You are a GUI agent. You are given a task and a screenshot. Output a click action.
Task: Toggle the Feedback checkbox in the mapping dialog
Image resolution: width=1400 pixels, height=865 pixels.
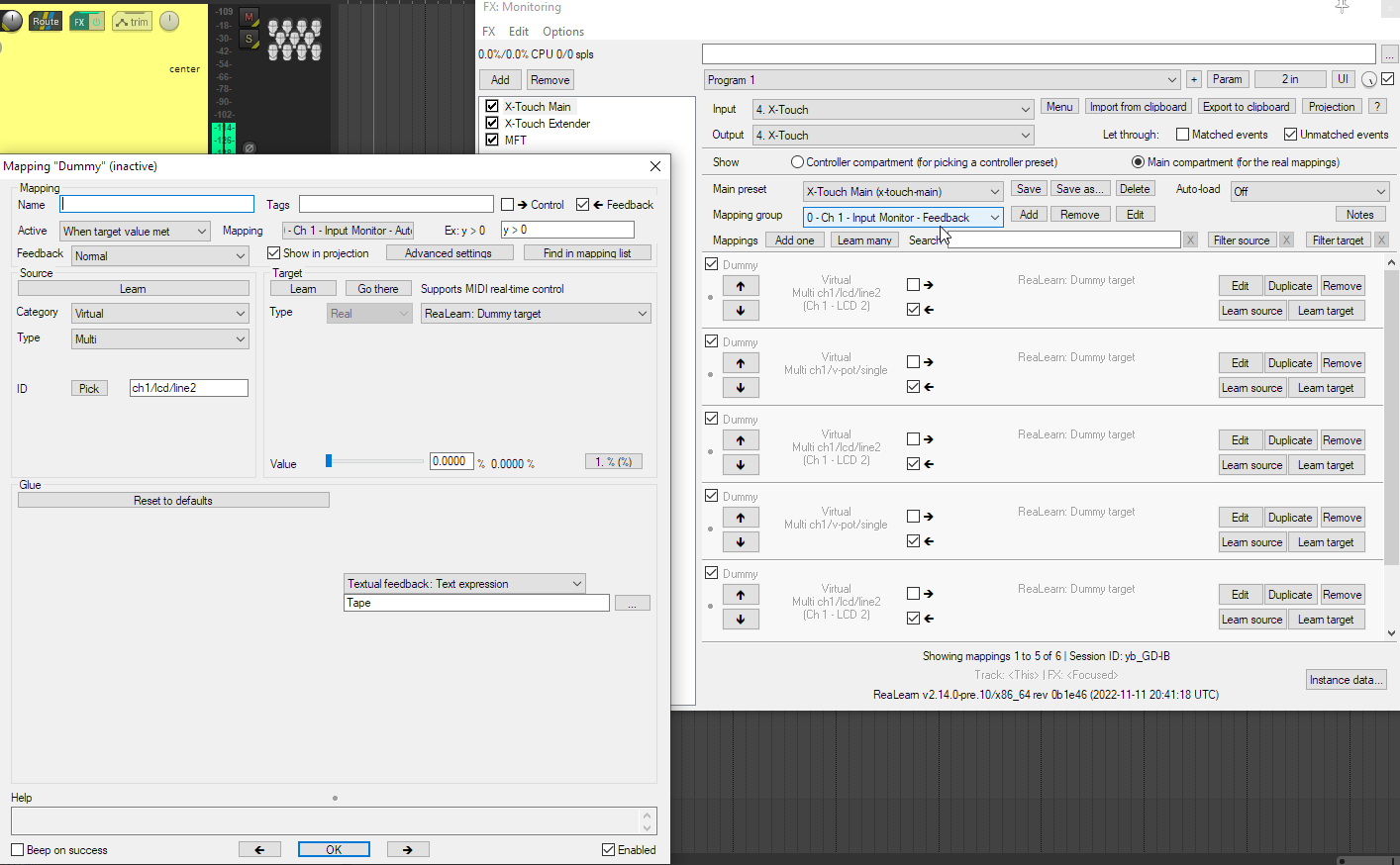click(583, 205)
